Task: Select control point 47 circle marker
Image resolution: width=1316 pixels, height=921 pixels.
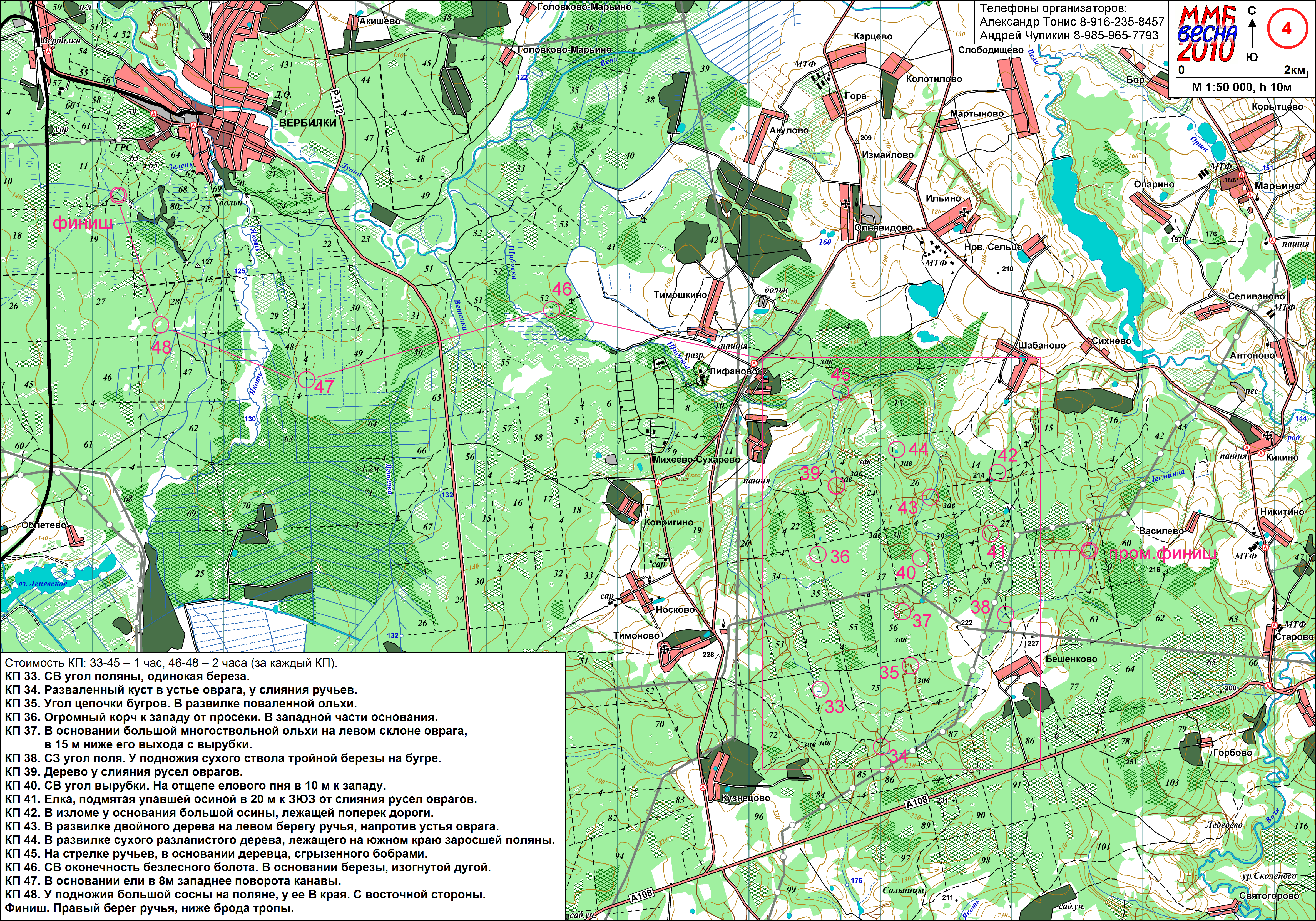Action: point(306,379)
